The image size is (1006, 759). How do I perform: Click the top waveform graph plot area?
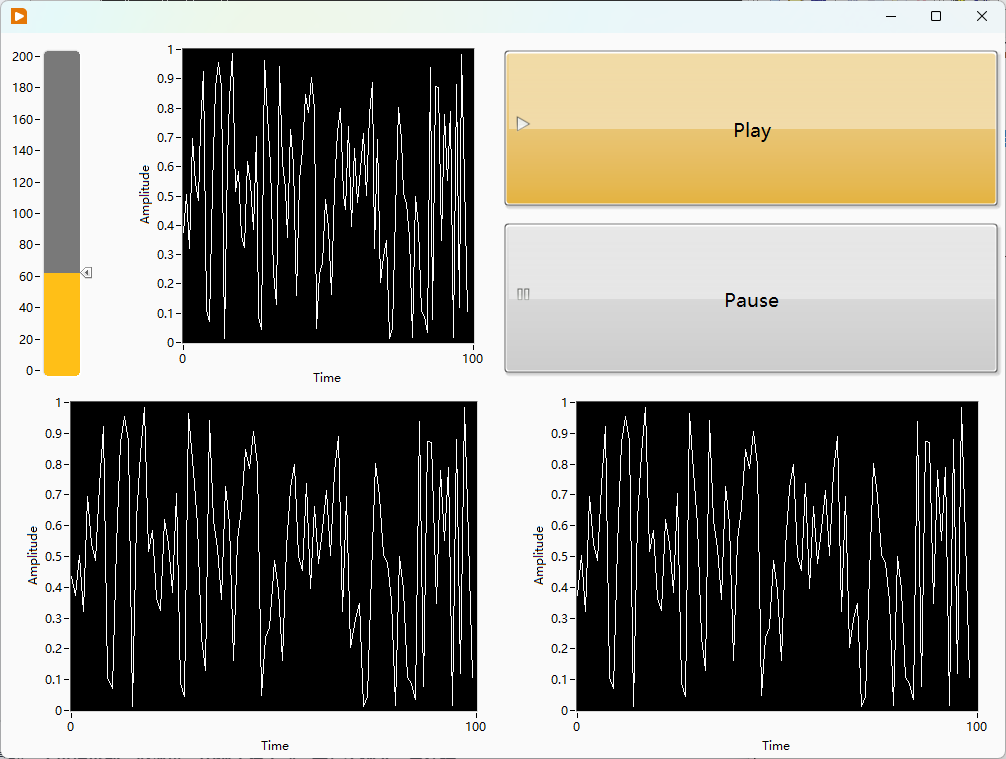pos(328,196)
